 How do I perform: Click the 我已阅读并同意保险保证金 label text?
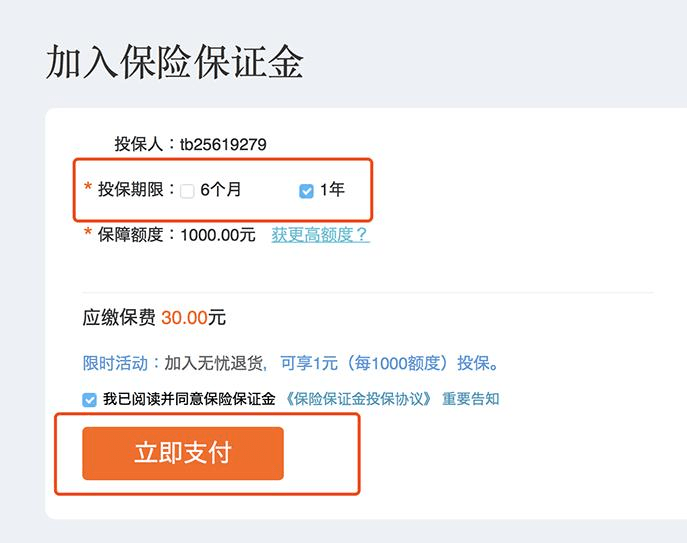coord(189,399)
